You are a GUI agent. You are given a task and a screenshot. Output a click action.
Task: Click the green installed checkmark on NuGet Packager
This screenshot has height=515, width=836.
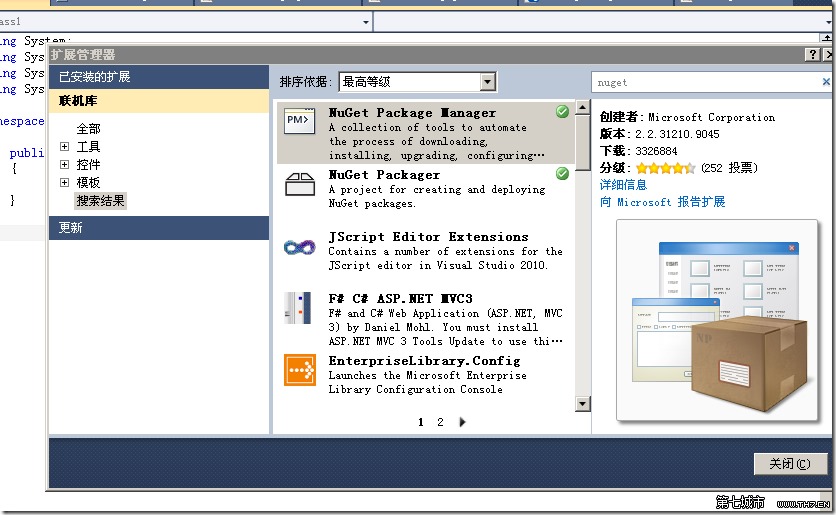(x=562, y=173)
